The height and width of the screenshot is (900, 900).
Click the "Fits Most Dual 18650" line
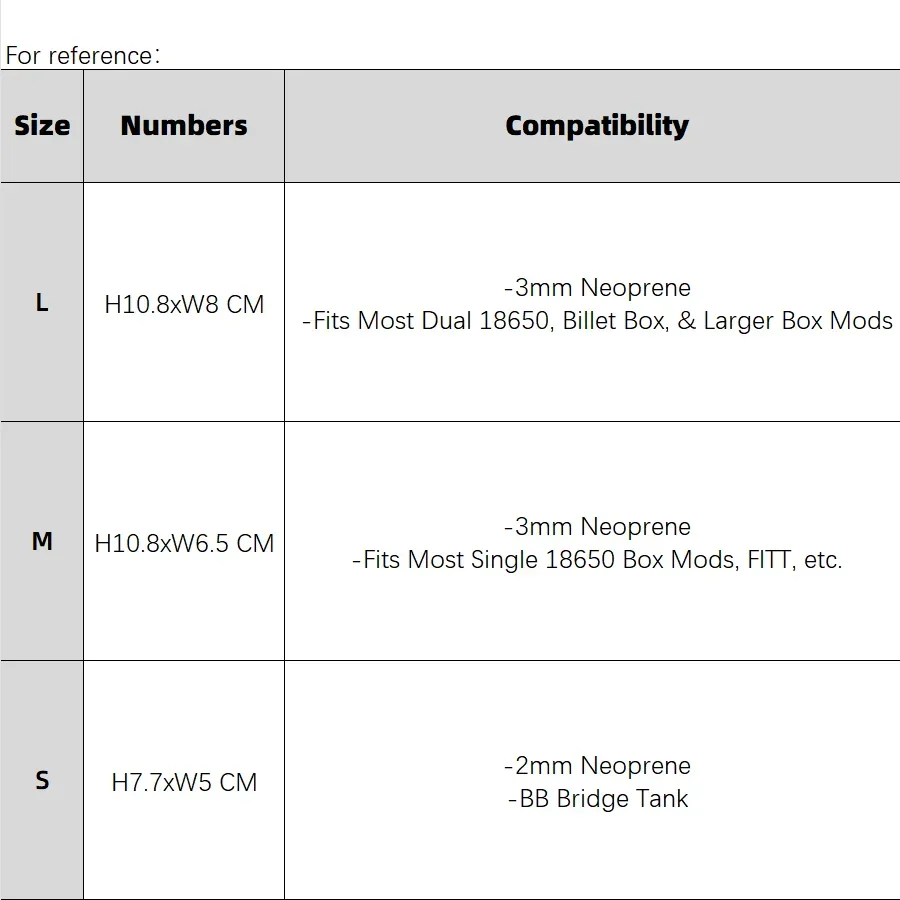click(x=428, y=321)
